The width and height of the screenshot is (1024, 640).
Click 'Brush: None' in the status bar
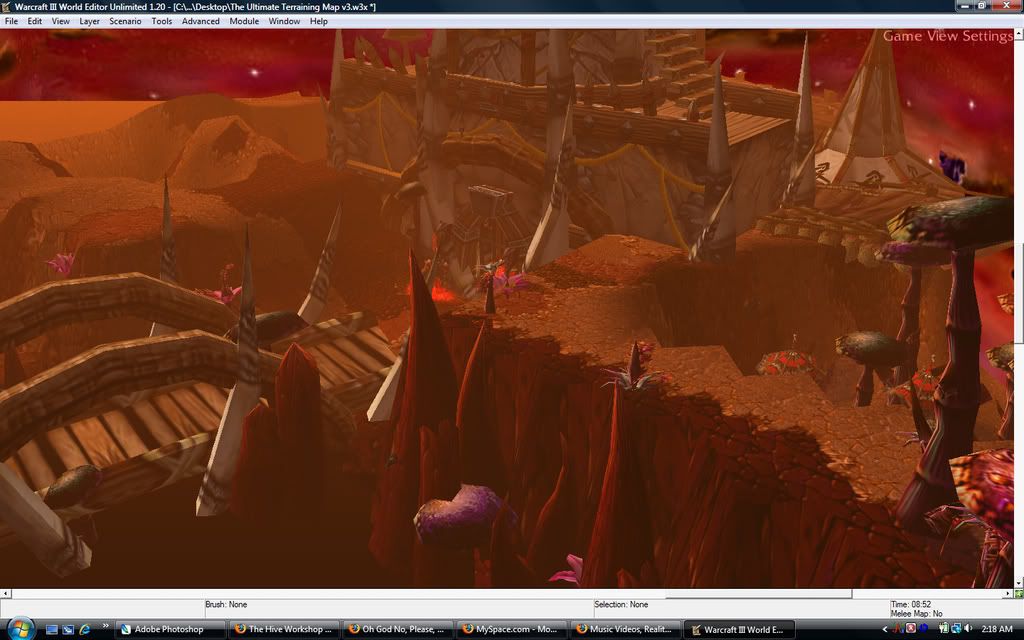(226, 605)
